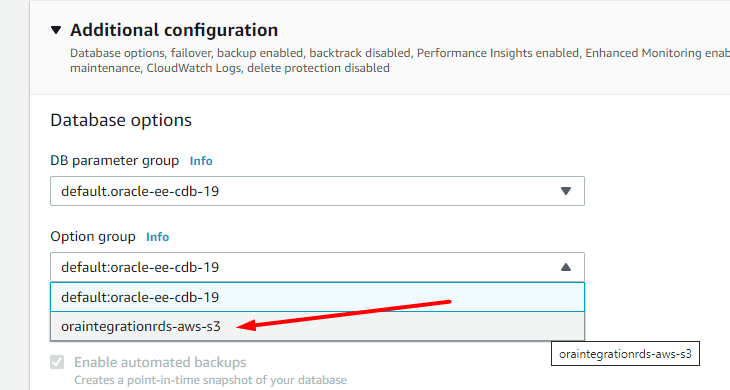The width and height of the screenshot is (730, 390).
Task: Click the oraintegrationrds-aws-s3 tooltip box
Action: click(x=625, y=354)
